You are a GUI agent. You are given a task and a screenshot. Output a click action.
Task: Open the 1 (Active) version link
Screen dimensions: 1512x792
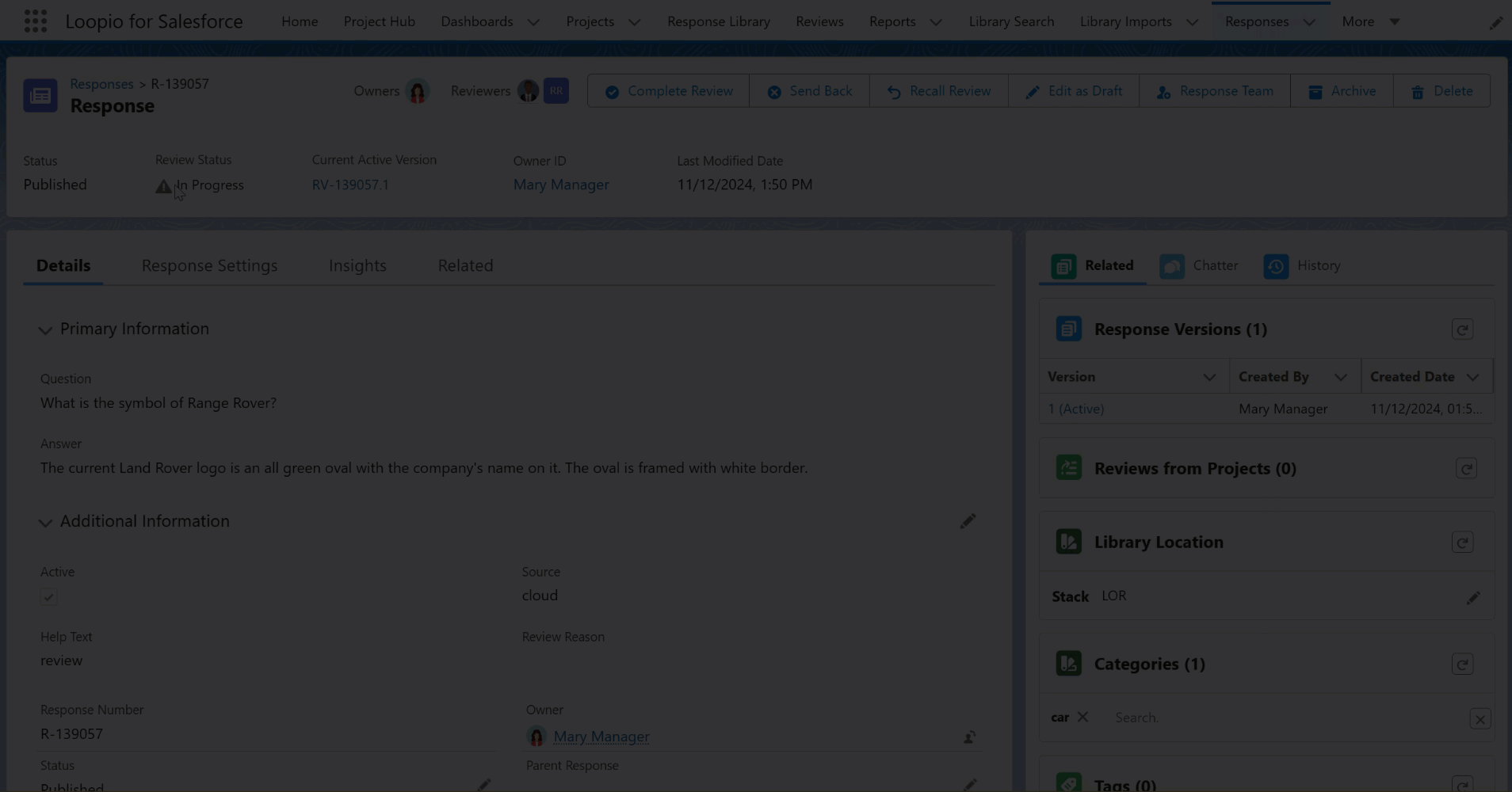pyautogui.click(x=1075, y=409)
